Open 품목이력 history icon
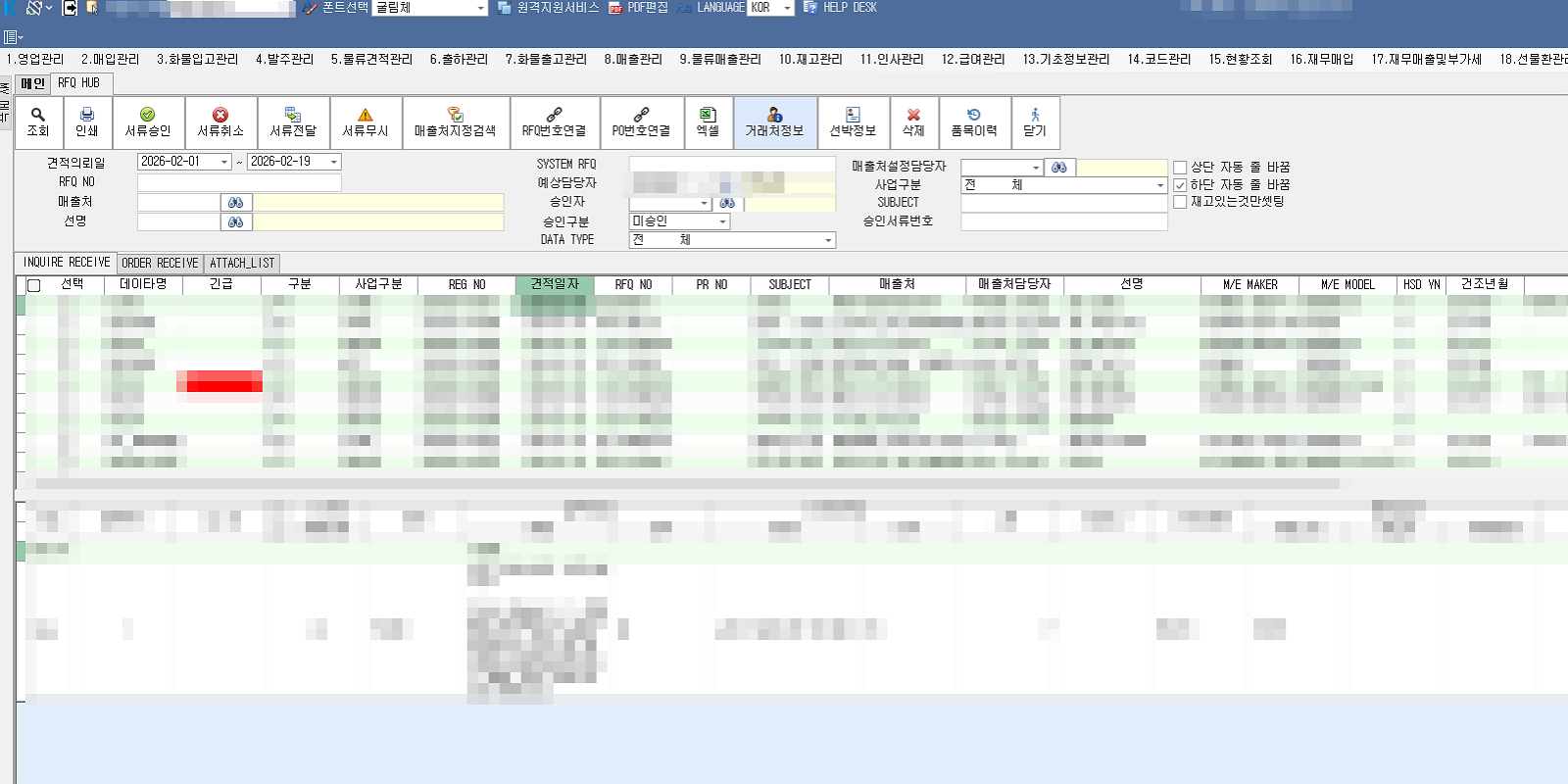The height and width of the screenshot is (784, 1568). 973,116
